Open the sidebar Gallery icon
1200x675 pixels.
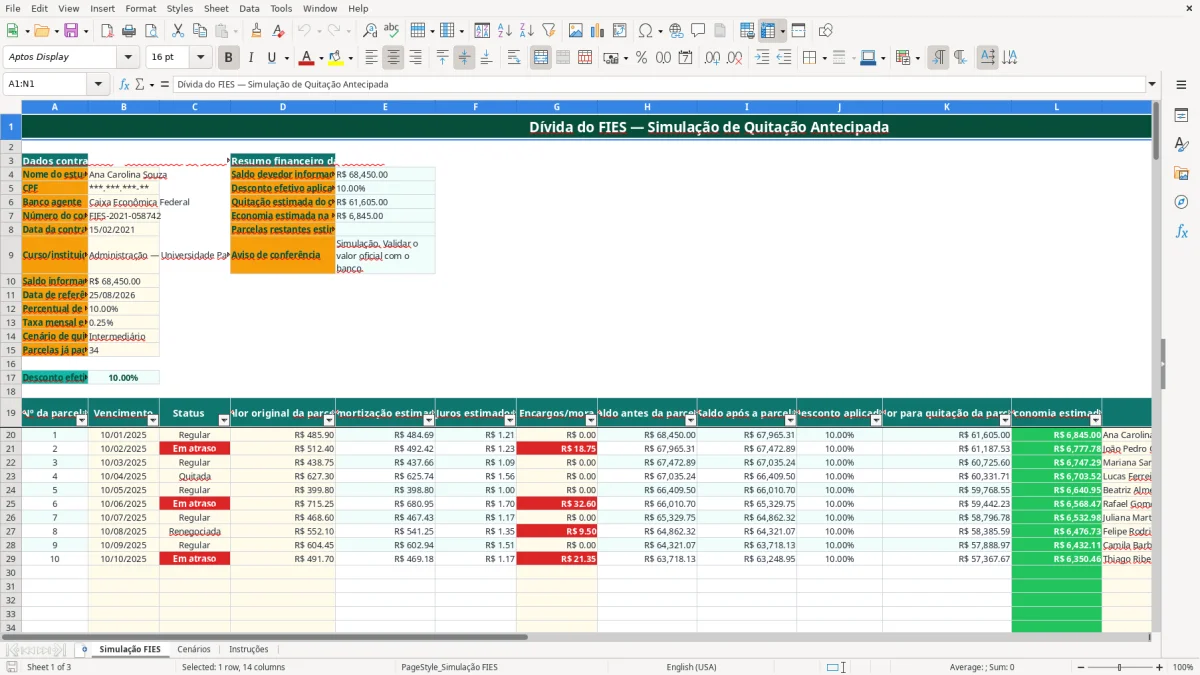pyautogui.click(x=1181, y=173)
